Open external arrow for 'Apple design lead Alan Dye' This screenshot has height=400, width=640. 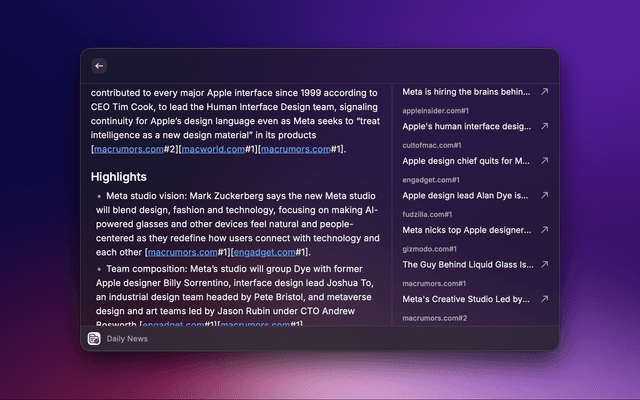(x=544, y=196)
